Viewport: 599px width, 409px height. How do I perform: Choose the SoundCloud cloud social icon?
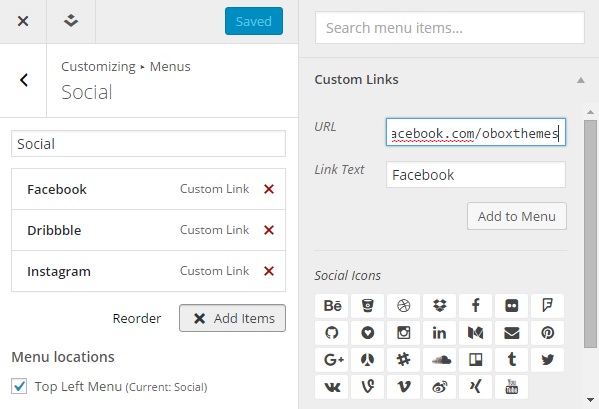[x=440, y=360]
